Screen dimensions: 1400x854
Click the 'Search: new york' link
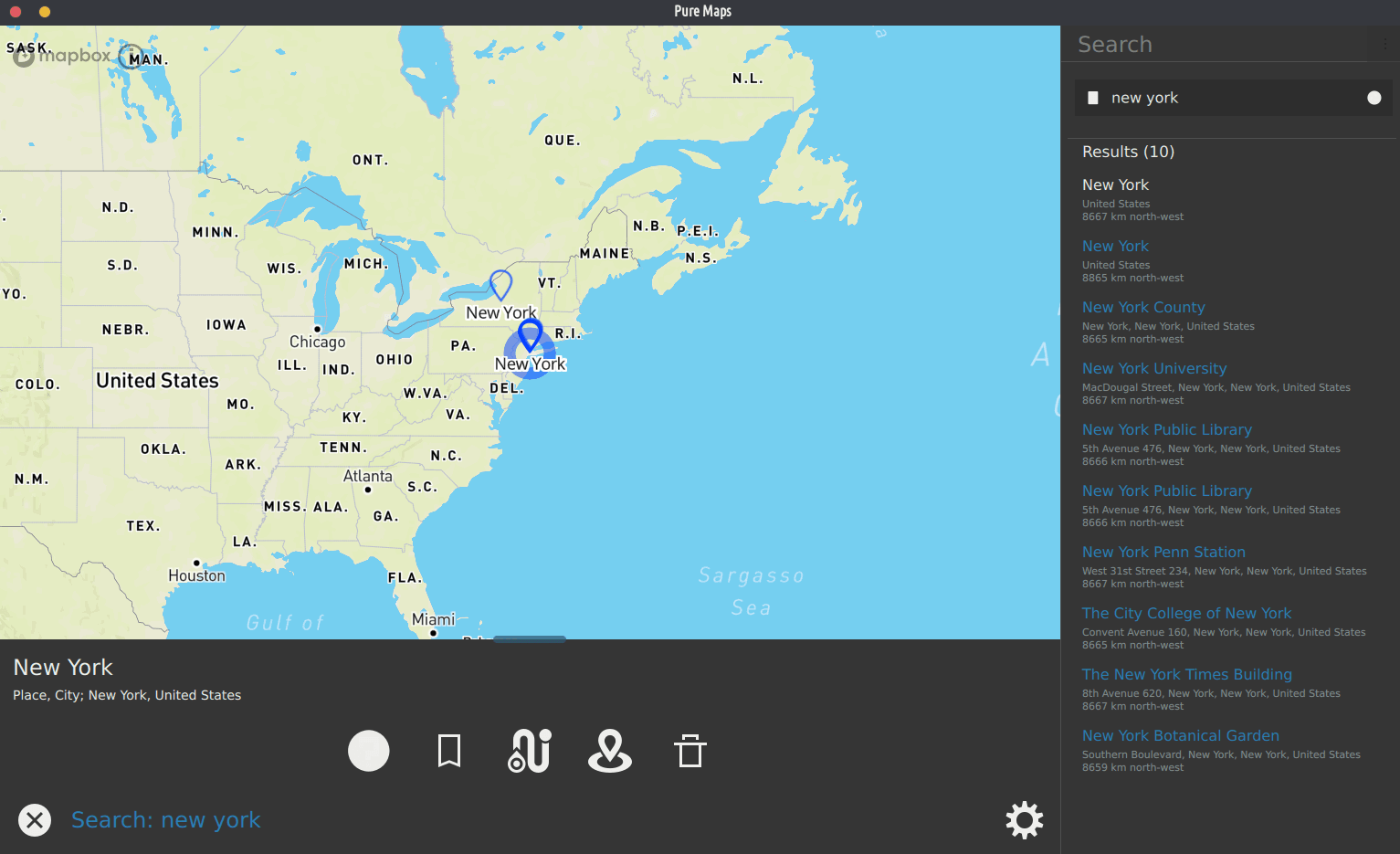(166, 820)
